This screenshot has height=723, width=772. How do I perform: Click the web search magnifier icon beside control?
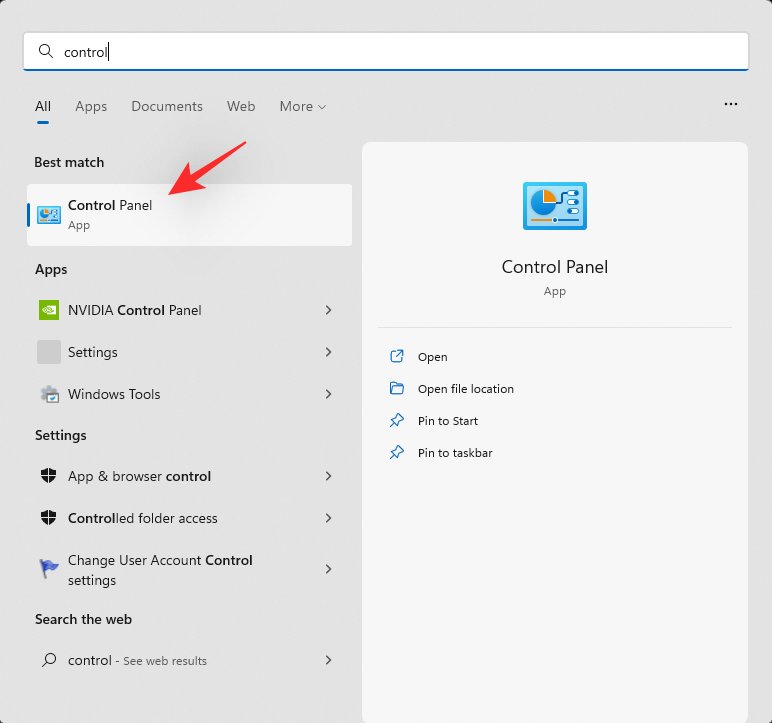pyautogui.click(x=49, y=660)
